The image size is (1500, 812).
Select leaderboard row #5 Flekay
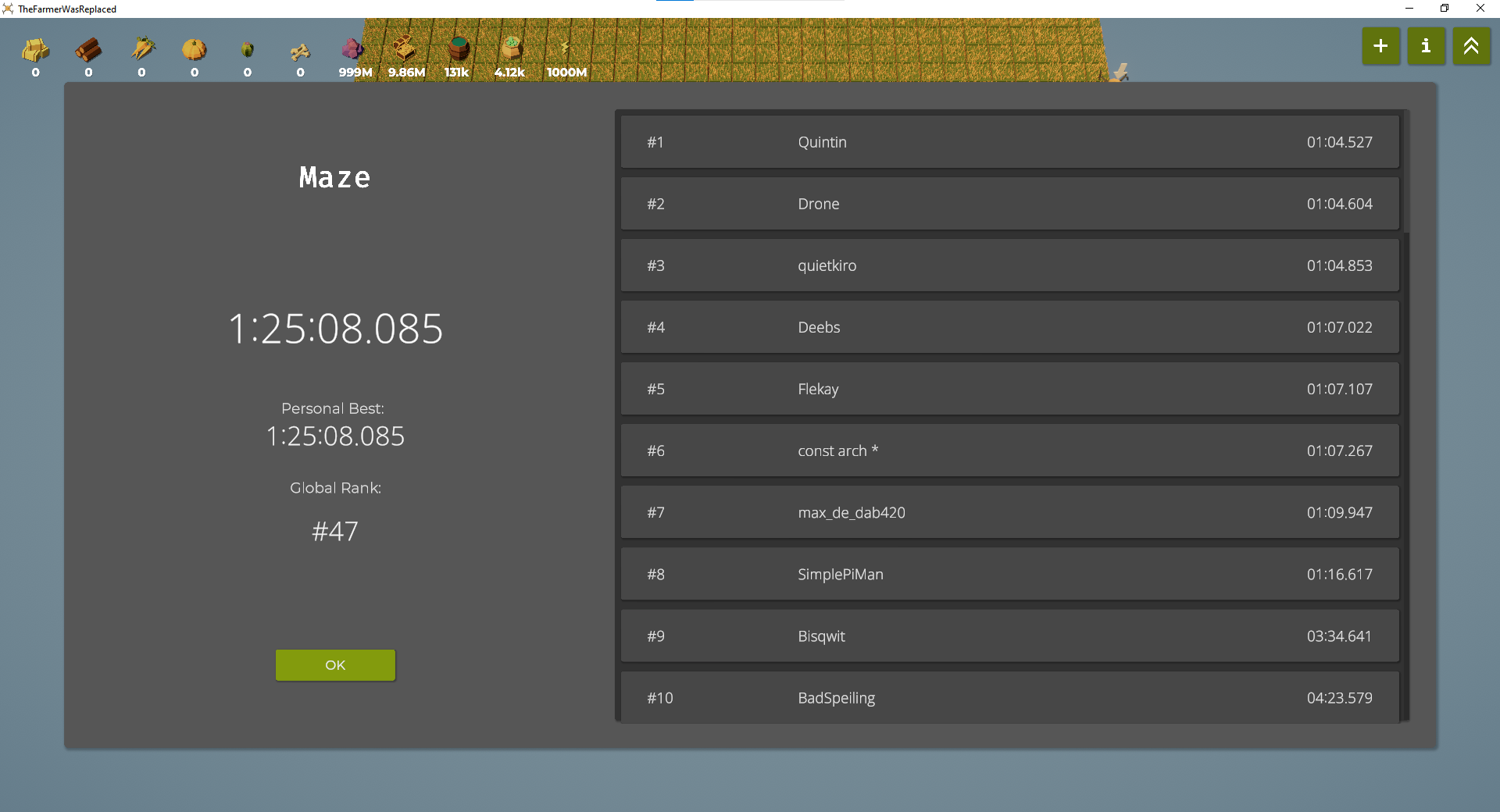coord(1009,389)
